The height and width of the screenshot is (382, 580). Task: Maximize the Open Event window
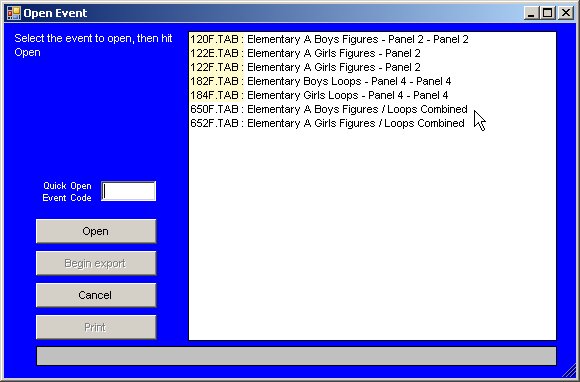pyautogui.click(x=548, y=13)
